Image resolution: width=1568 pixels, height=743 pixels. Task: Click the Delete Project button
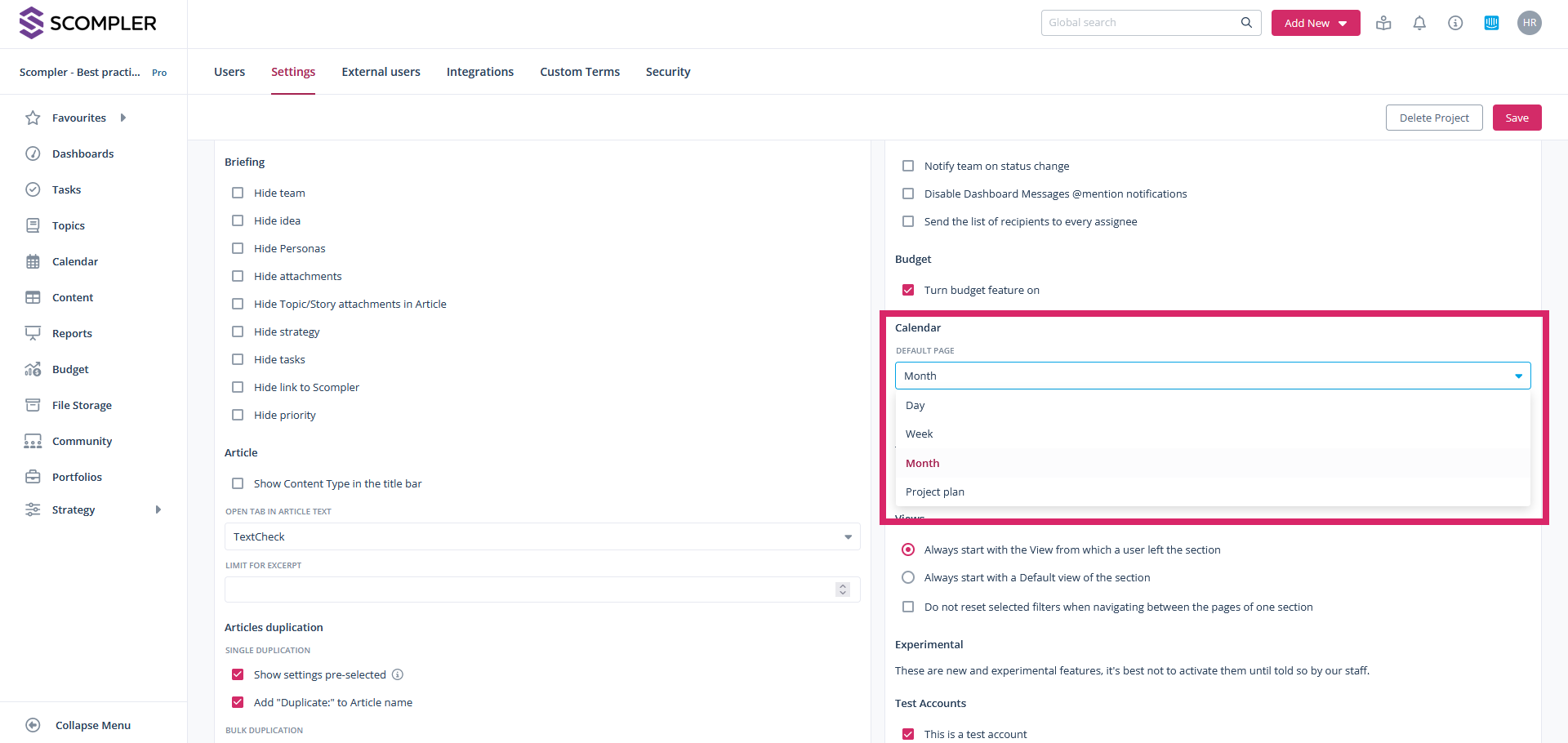pos(1433,118)
